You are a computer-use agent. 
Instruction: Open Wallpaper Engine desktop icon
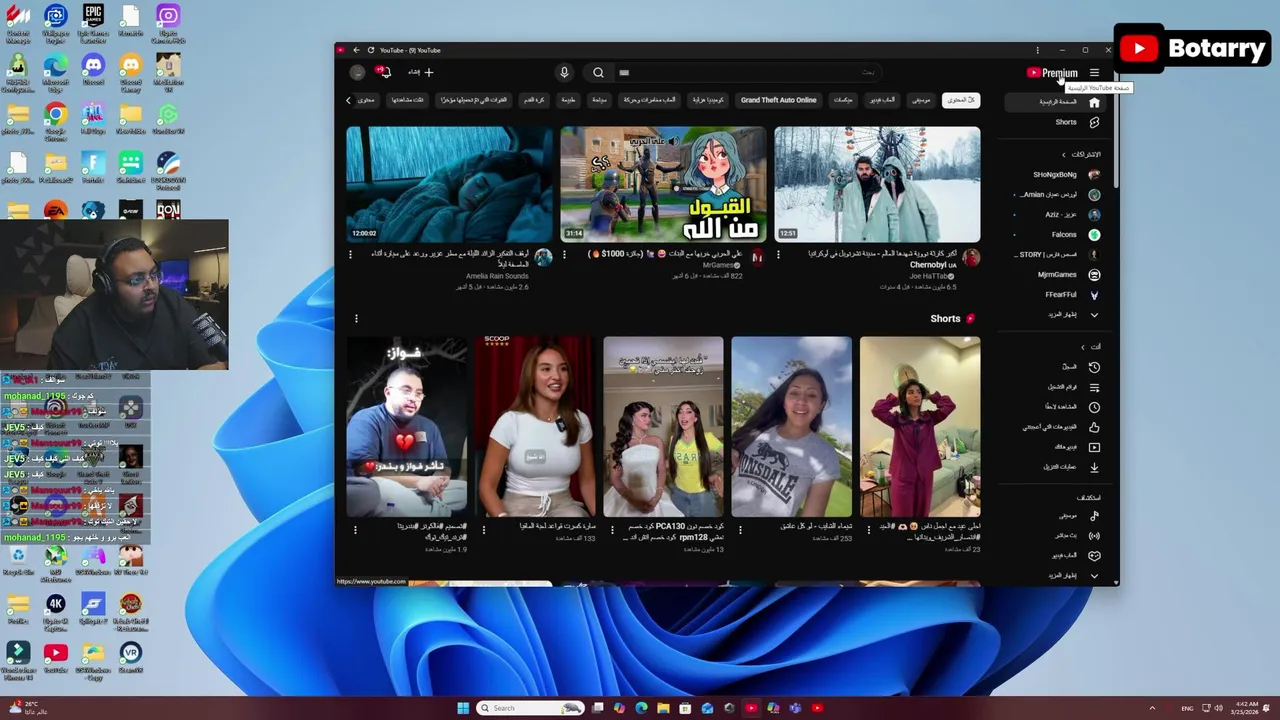[x=55, y=24]
